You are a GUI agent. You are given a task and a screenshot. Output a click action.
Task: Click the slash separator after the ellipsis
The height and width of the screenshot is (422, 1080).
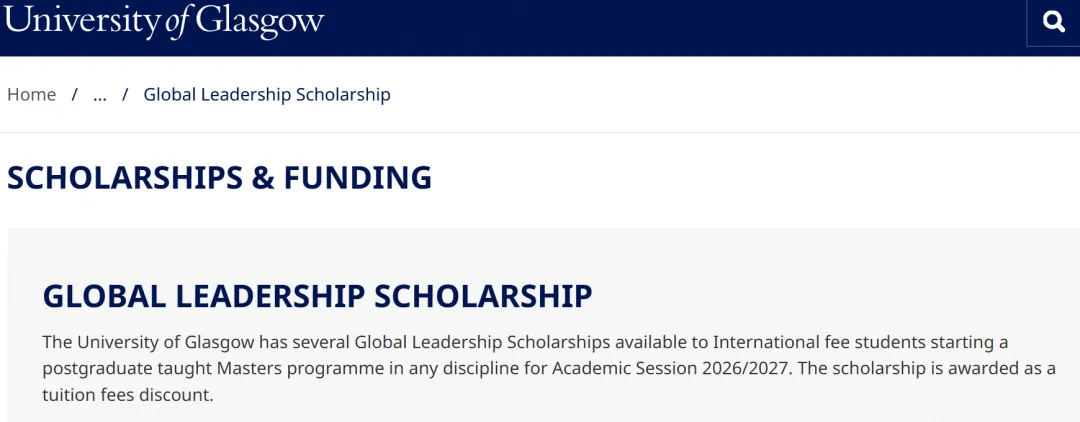pos(125,95)
